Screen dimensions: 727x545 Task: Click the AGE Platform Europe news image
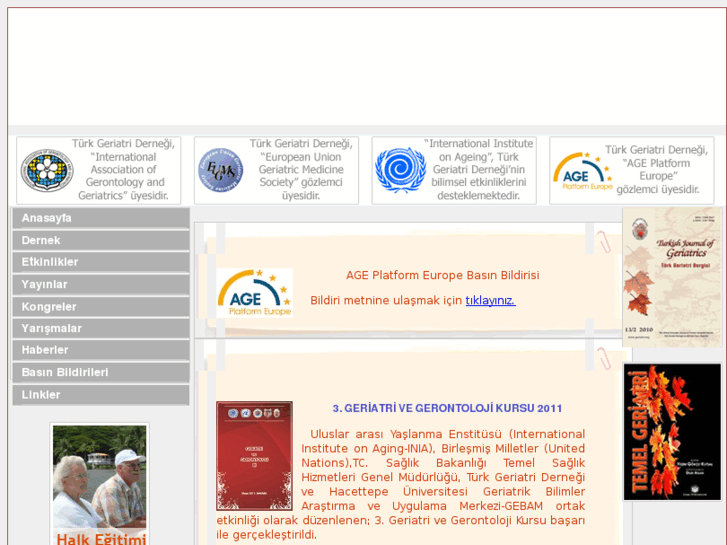click(x=255, y=293)
